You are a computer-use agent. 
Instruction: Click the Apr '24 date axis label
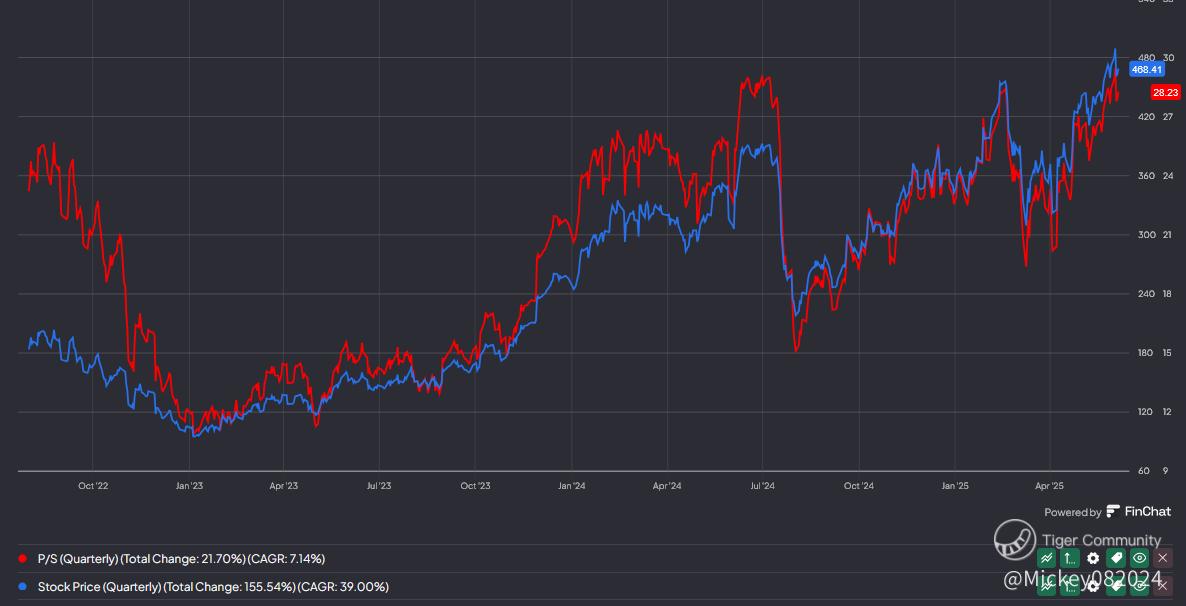666,486
